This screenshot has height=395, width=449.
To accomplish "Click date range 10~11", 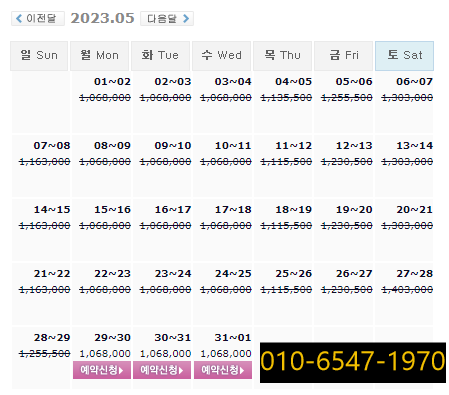I will click(233, 146).
